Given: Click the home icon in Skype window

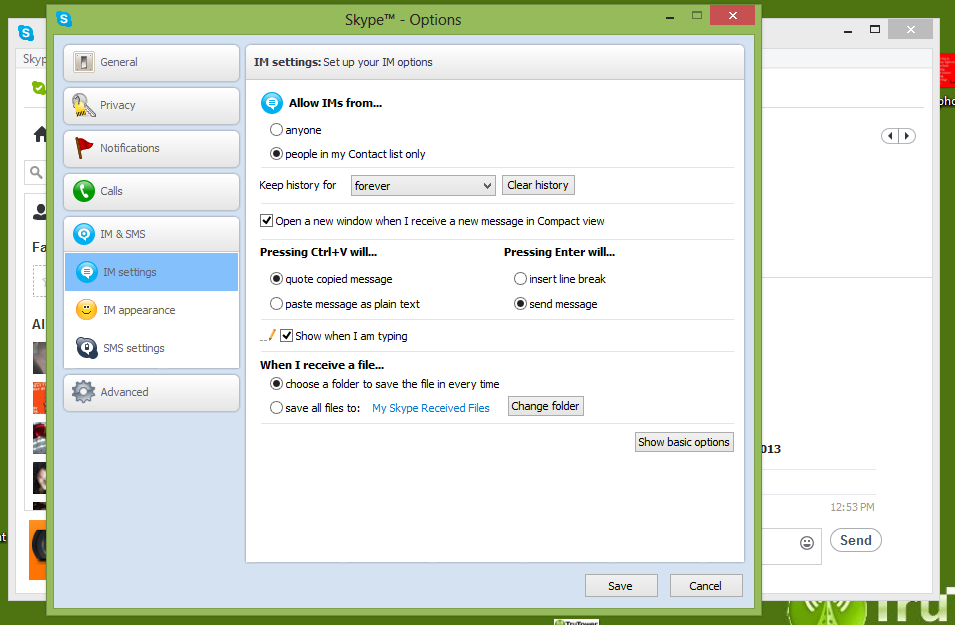Looking at the screenshot, I should pos(40,134).
